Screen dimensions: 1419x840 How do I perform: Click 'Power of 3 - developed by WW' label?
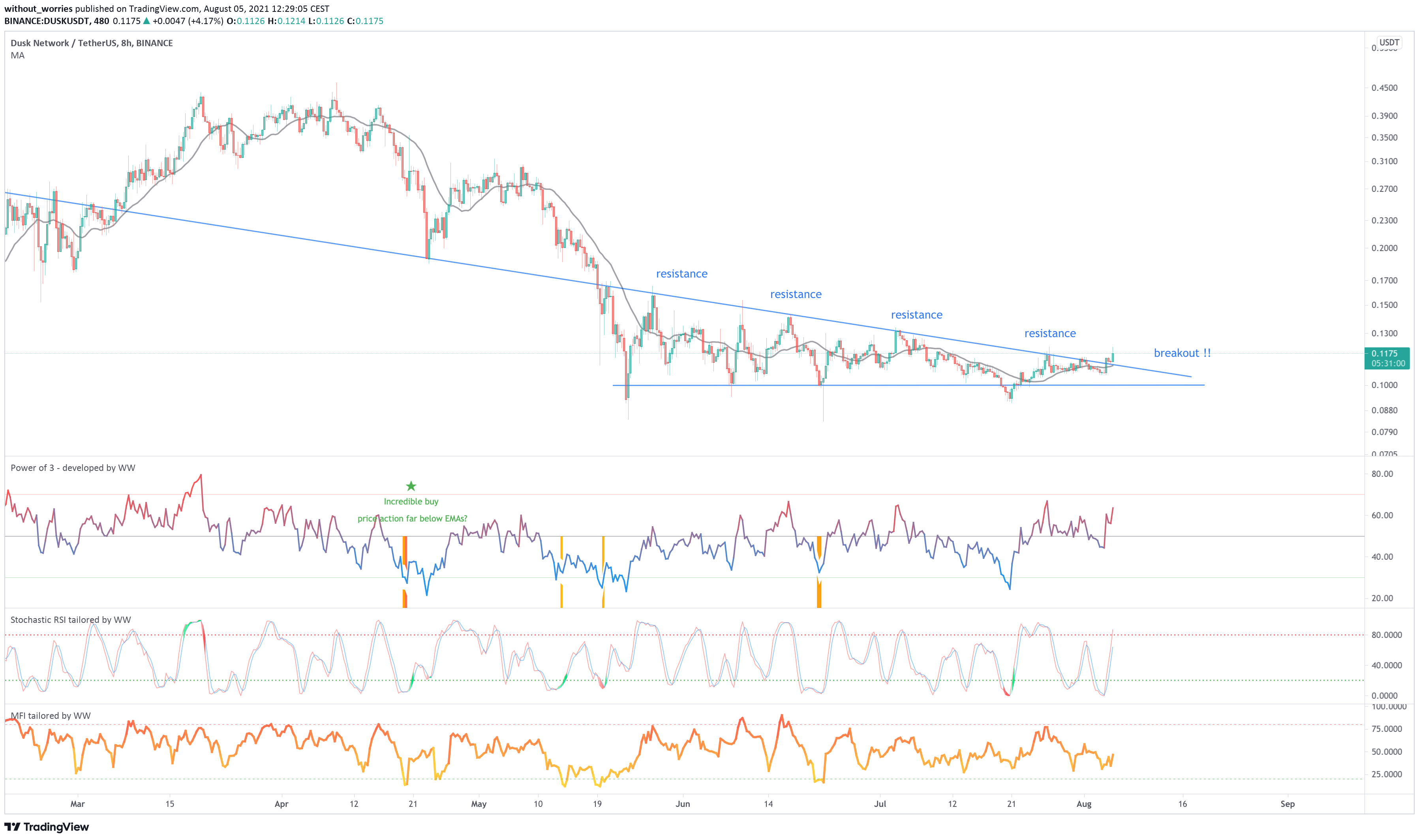coord(73,467)
